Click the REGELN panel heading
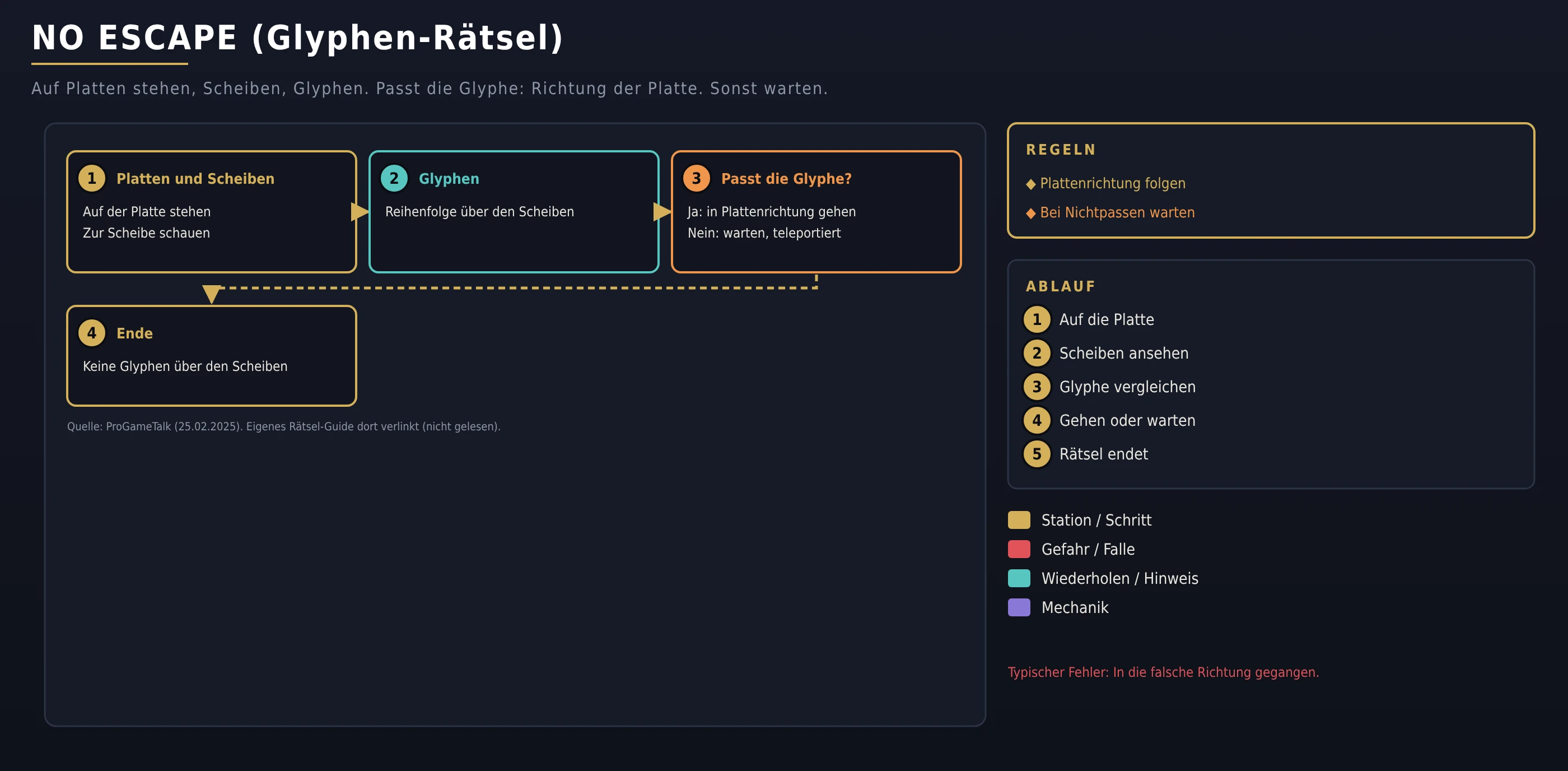 [x=1061, y=149]
